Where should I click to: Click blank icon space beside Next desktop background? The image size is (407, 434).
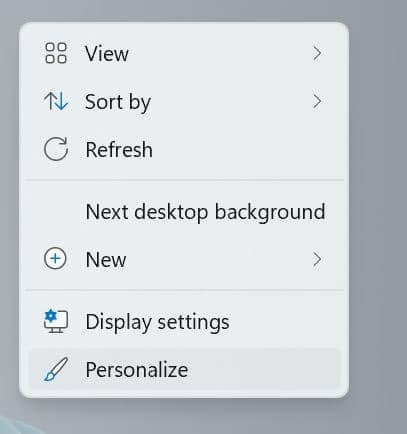pos(56,212)
